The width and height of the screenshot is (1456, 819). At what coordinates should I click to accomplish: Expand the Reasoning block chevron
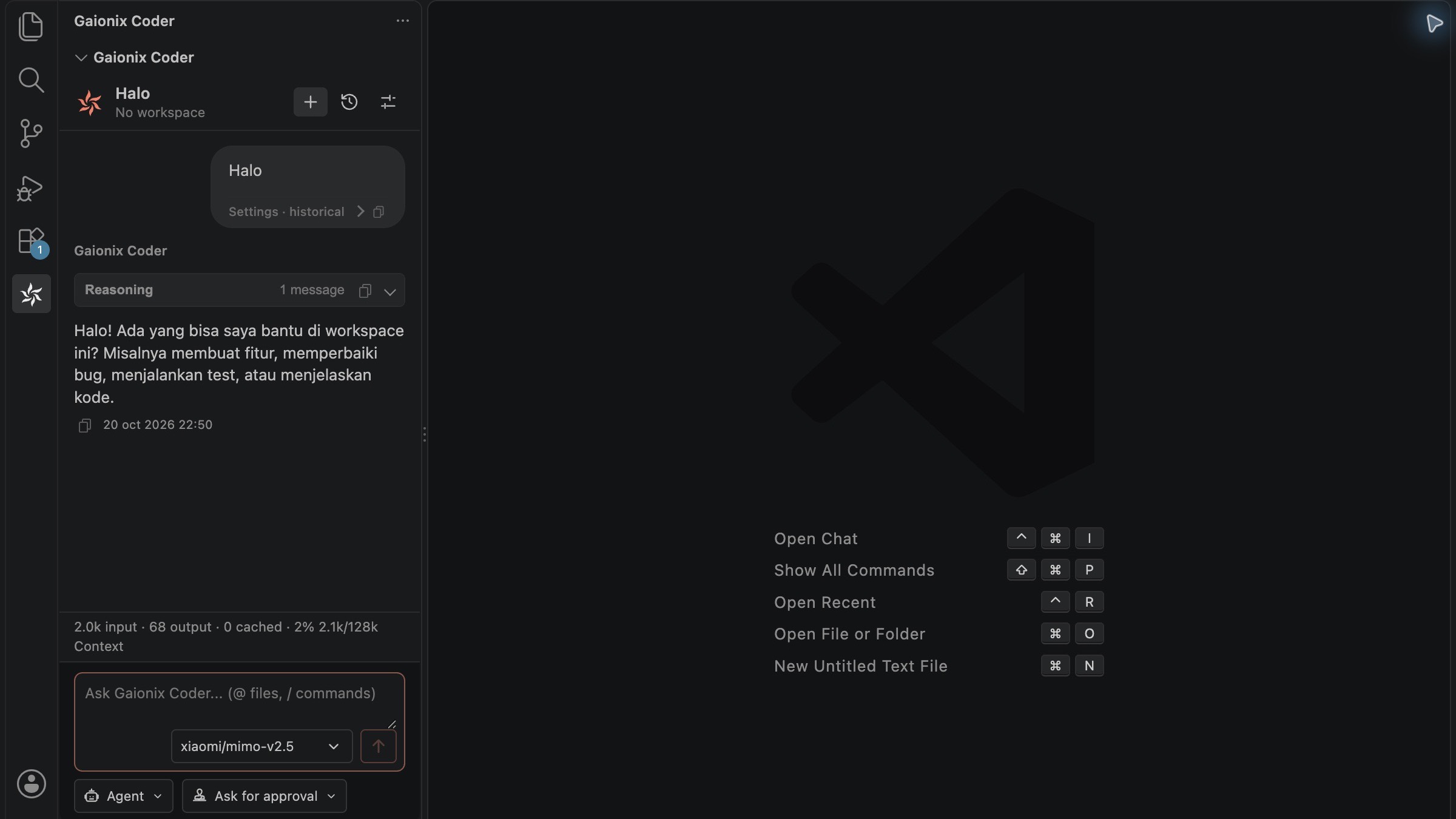[390, 291]
